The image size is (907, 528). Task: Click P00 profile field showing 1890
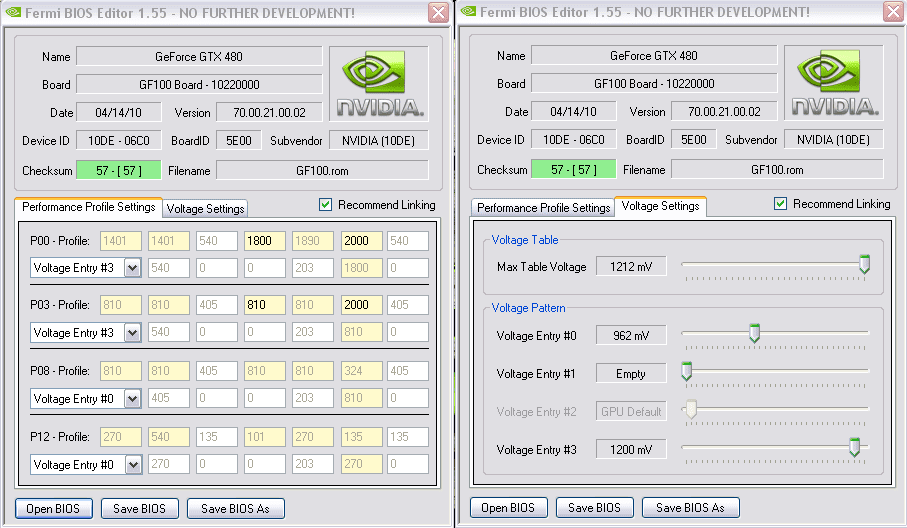[x=313, y=241]
